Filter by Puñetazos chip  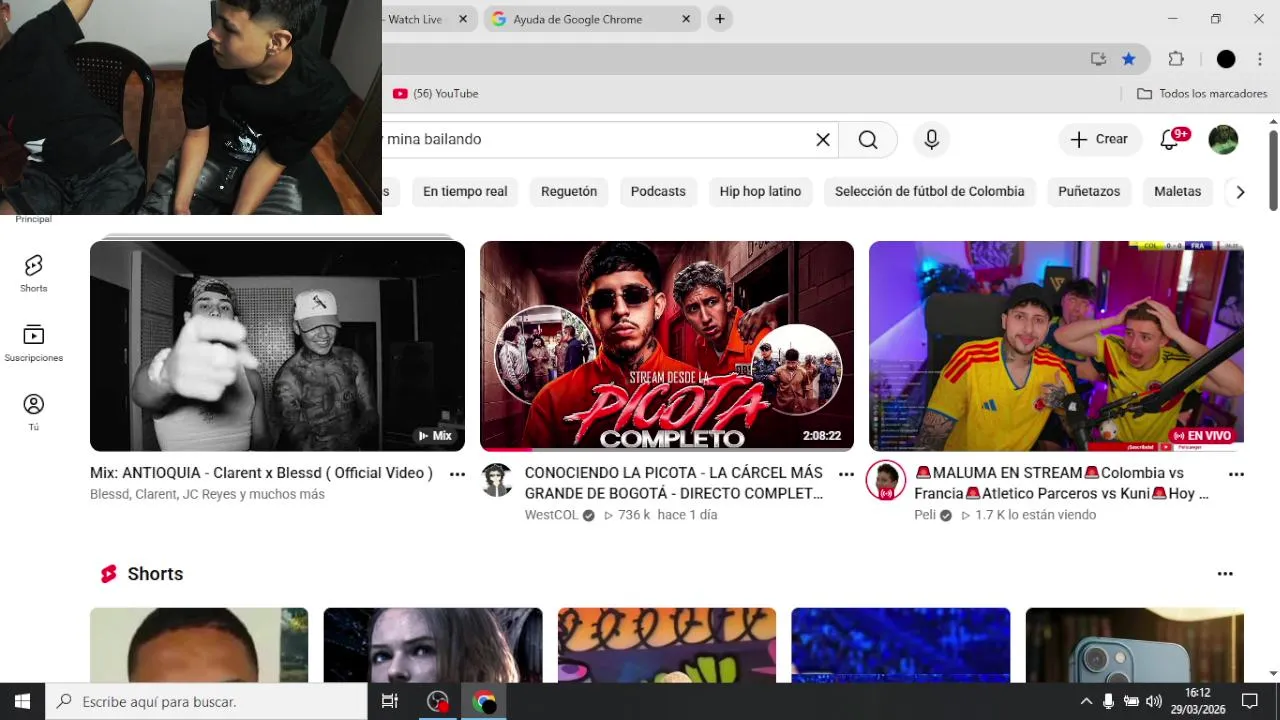point(1089,191)
